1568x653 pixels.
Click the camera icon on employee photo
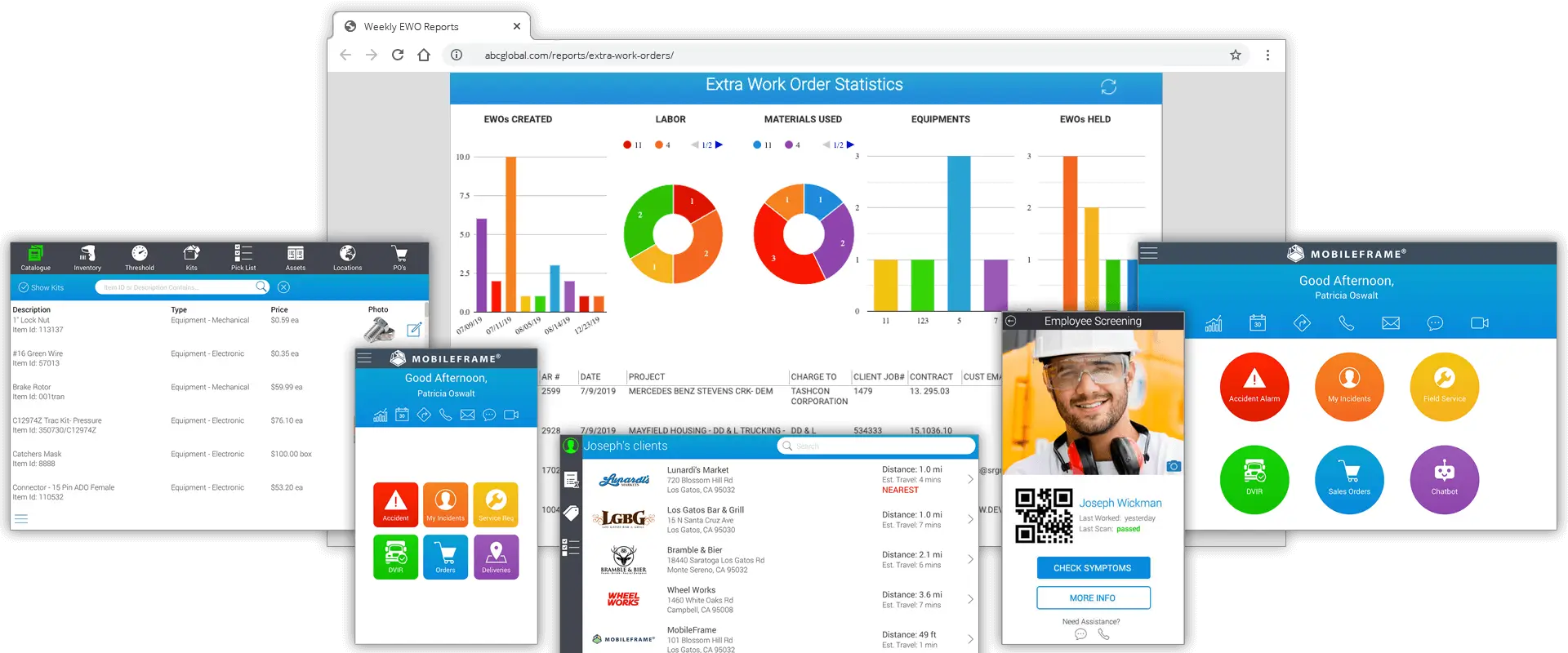(1174, 466)
